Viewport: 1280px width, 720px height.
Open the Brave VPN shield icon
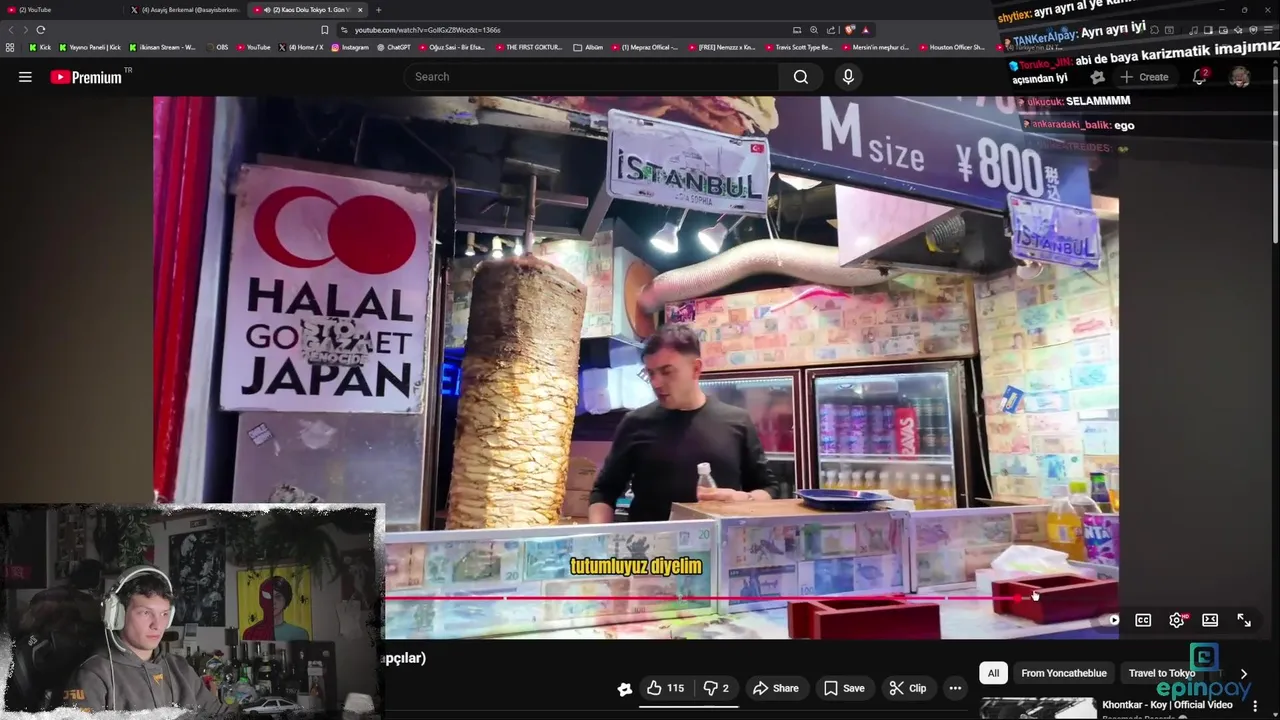(x=1253, y=30)
